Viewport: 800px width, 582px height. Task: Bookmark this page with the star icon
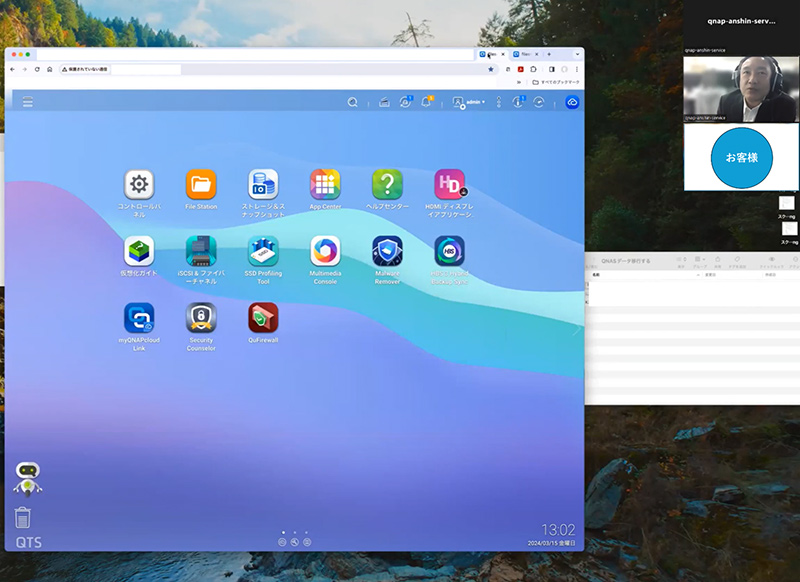pos(491,69)
